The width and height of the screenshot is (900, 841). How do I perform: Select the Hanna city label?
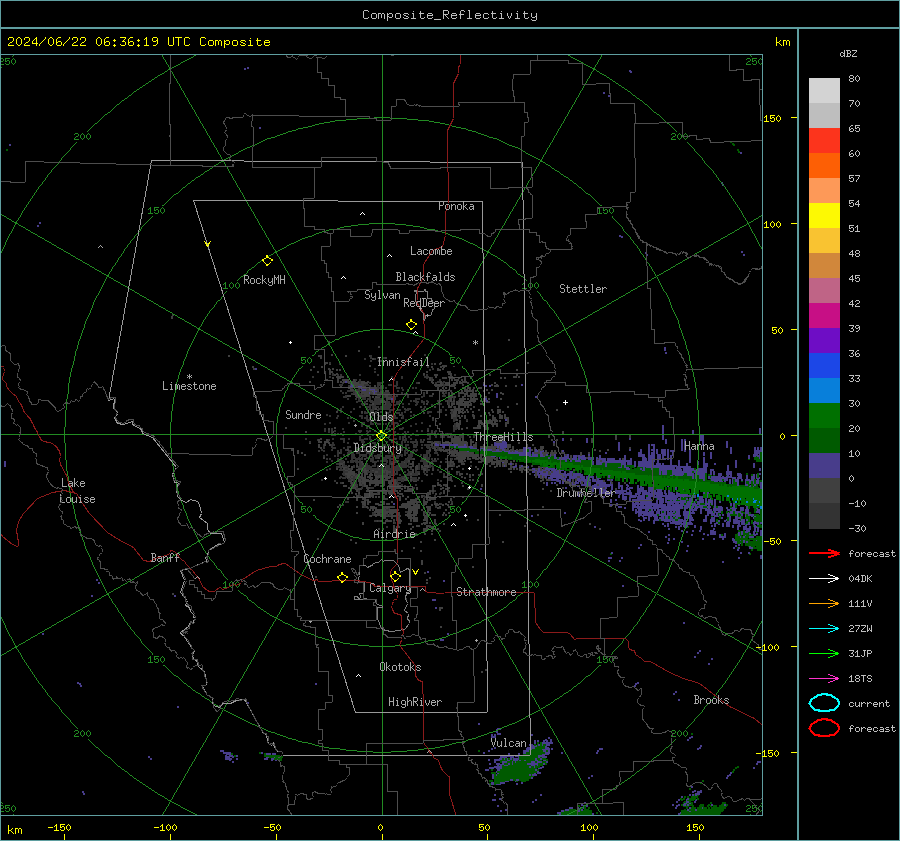[x=699, y=446]
